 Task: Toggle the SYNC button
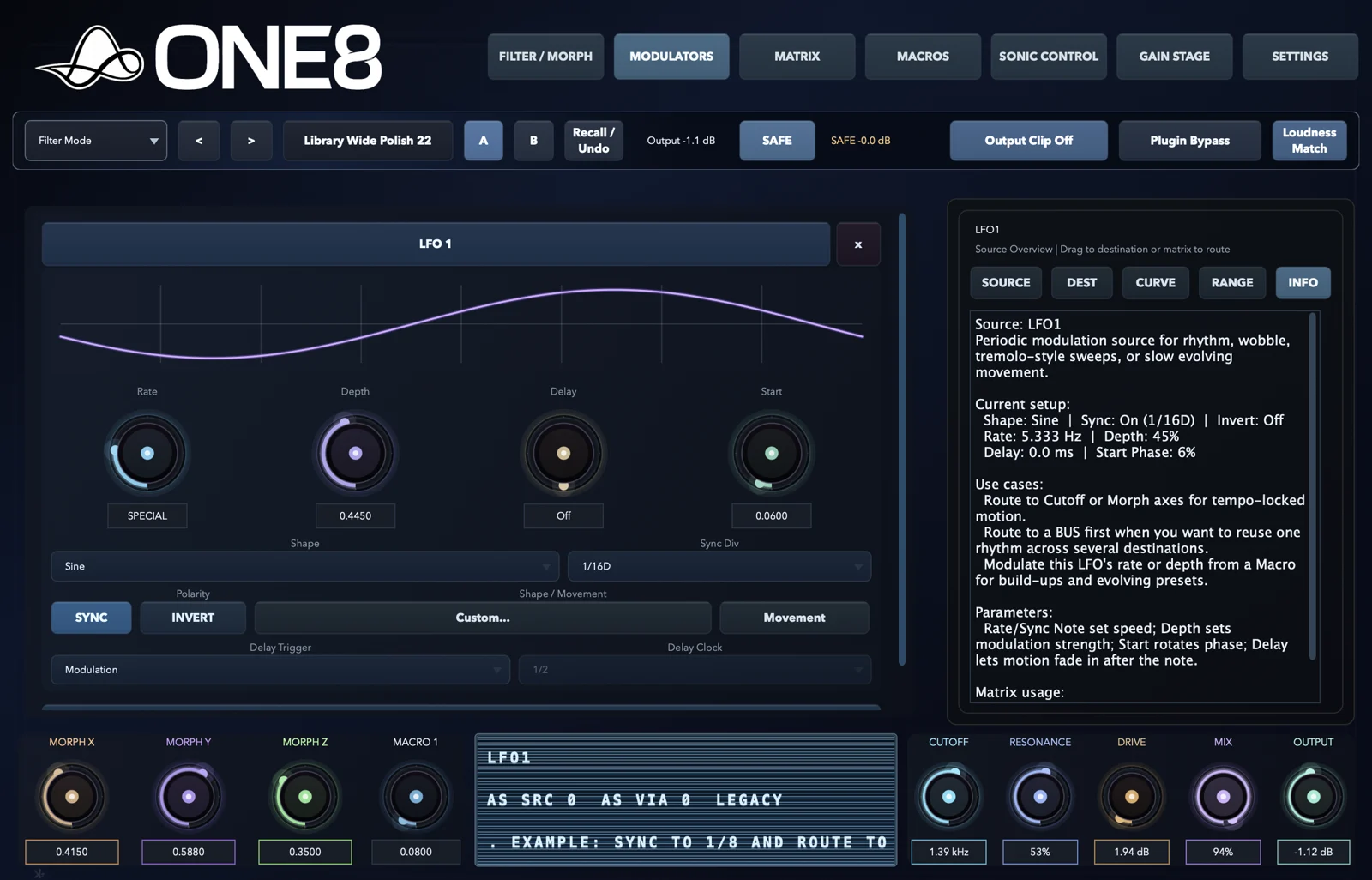pos(91,618)
